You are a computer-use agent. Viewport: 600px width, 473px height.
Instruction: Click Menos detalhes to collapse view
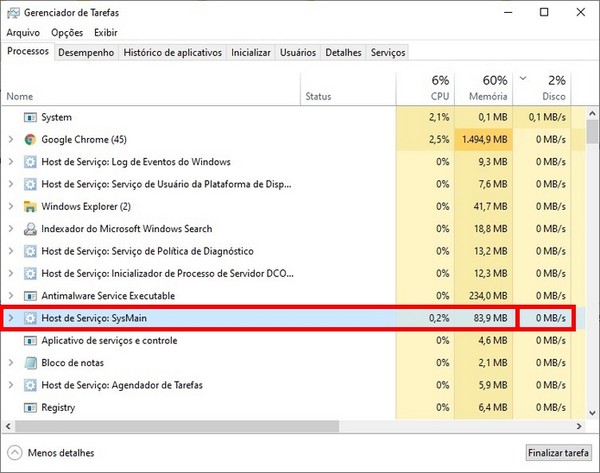[x=51, y=453]
